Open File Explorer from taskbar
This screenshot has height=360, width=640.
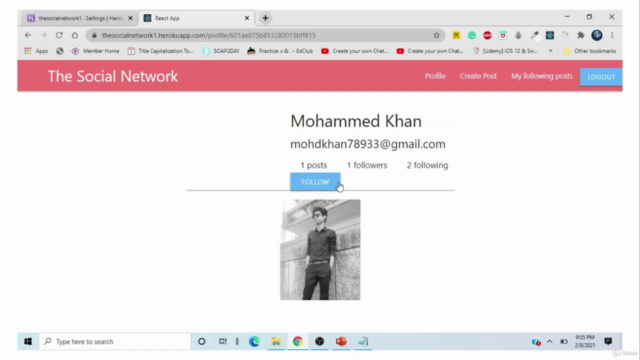pyautogui.click(x=276, y=342)
